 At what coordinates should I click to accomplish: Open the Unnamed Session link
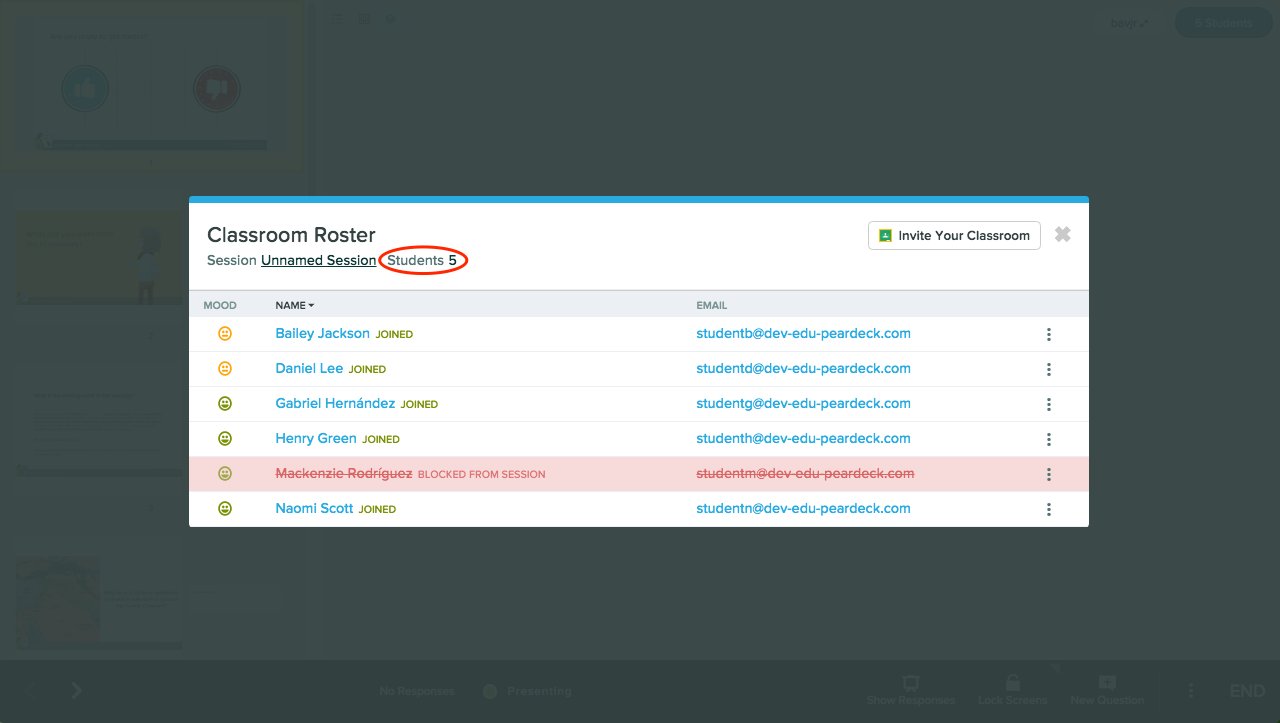pos(318,260)
